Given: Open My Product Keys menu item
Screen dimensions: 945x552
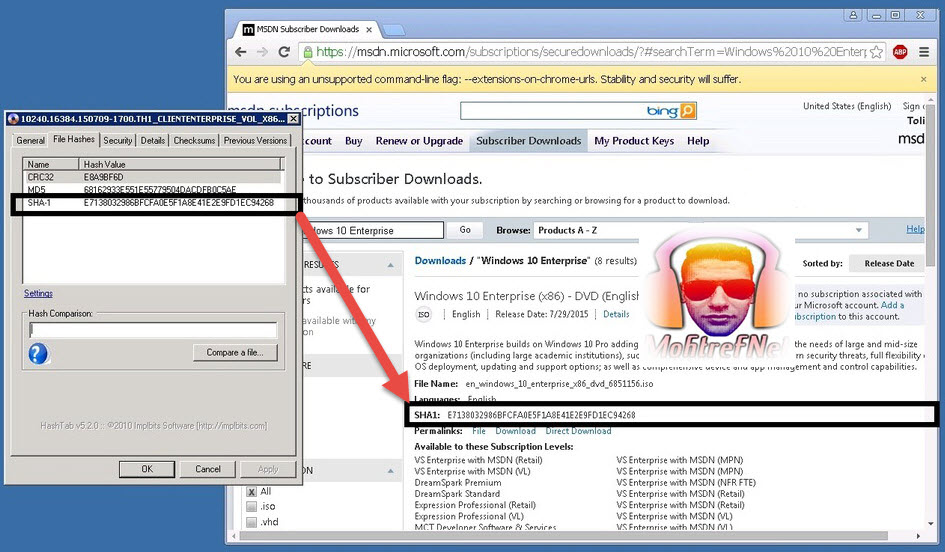Looking at the screenshot, I should [x=634, y=141].
